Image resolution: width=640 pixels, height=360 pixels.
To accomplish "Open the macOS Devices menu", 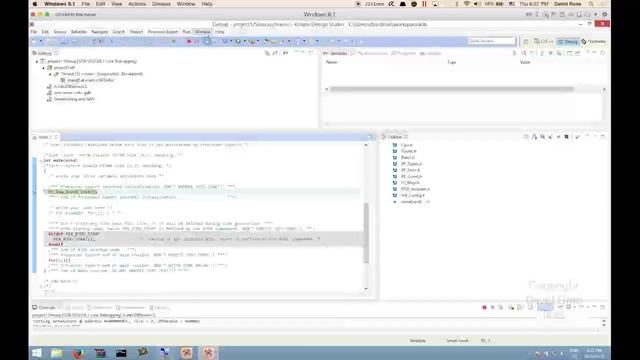I will [161, 4].
